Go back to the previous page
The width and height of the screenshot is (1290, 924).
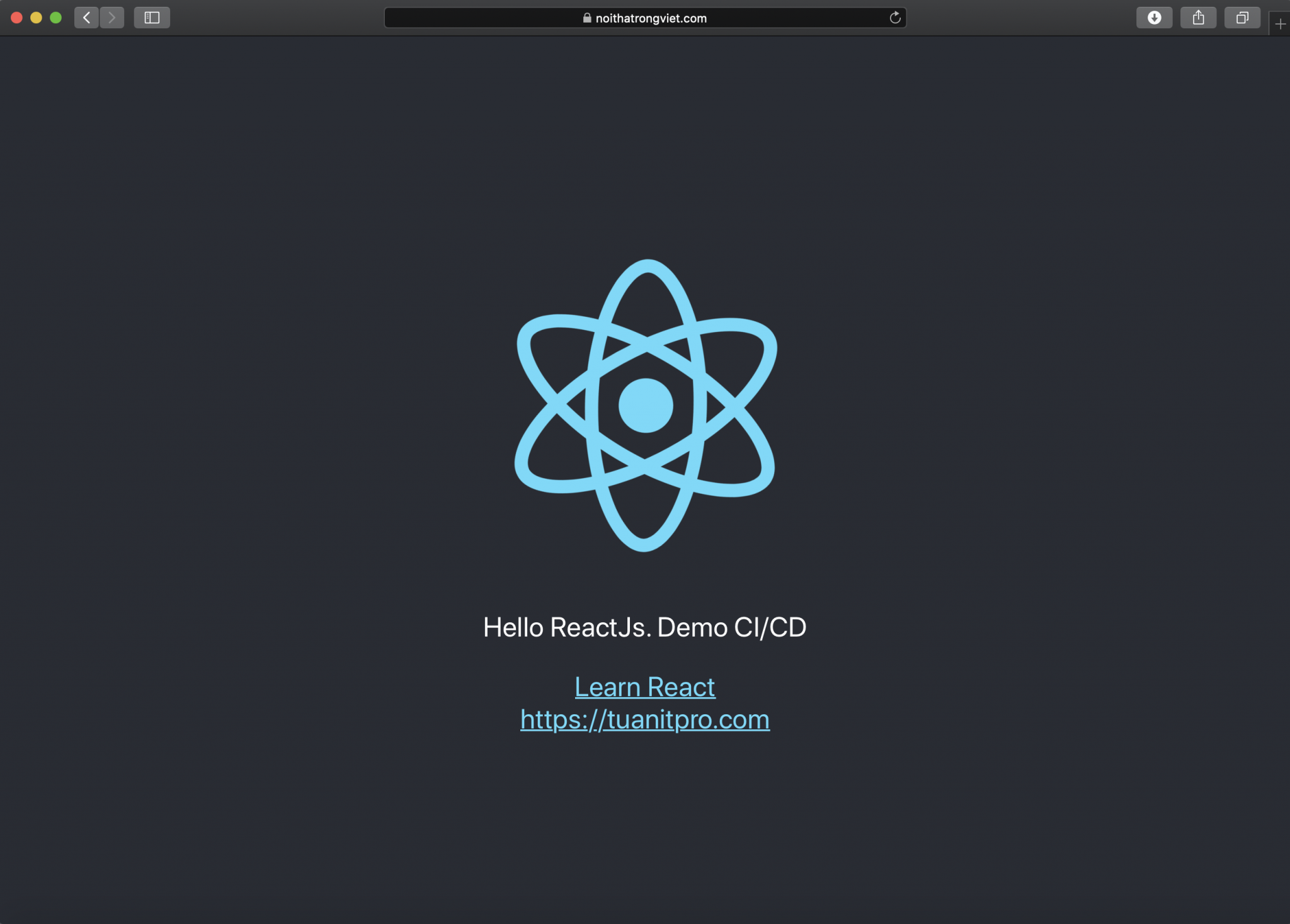point(87,18)
